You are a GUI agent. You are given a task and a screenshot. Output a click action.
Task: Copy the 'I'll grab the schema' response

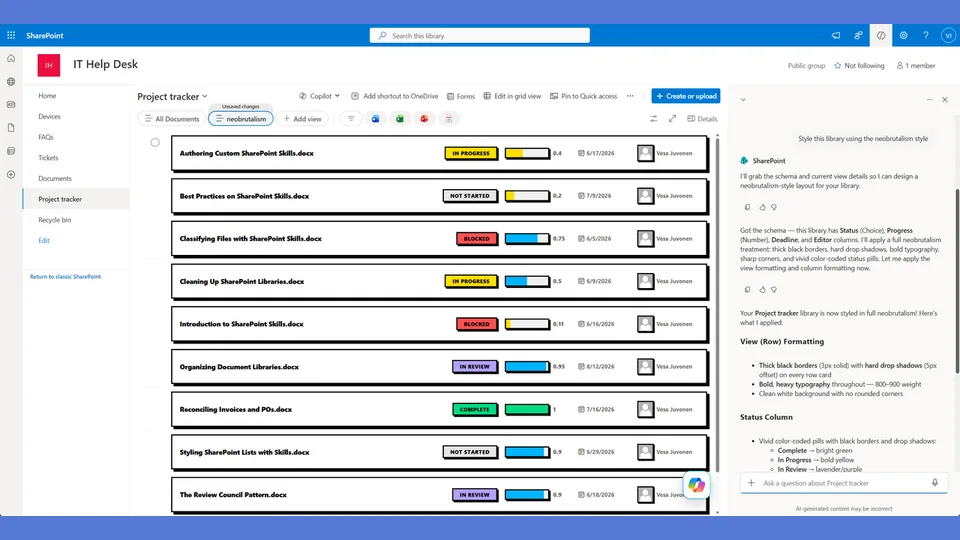click(748, 208)
